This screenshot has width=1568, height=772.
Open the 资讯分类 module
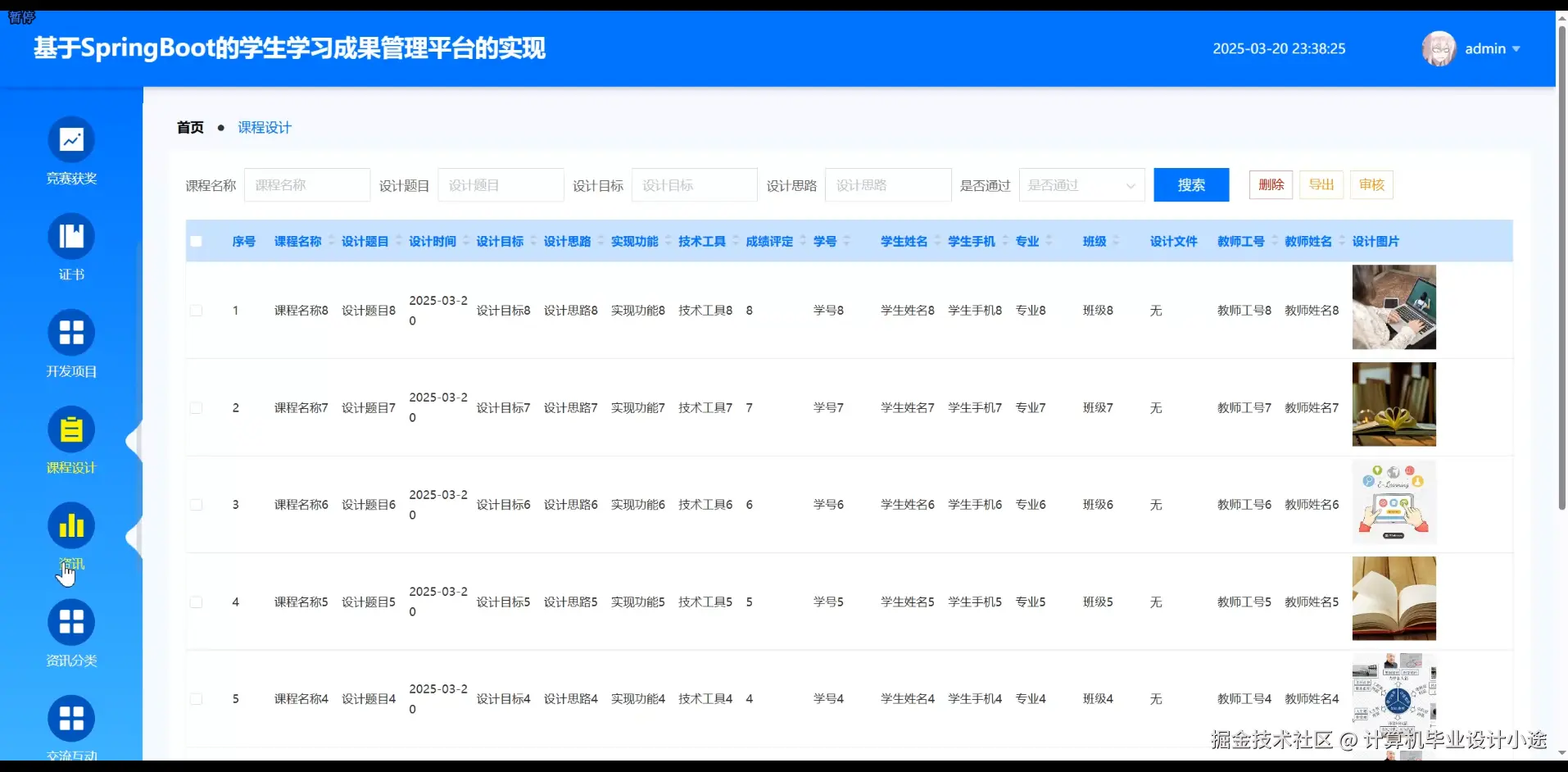coord(71,633)
